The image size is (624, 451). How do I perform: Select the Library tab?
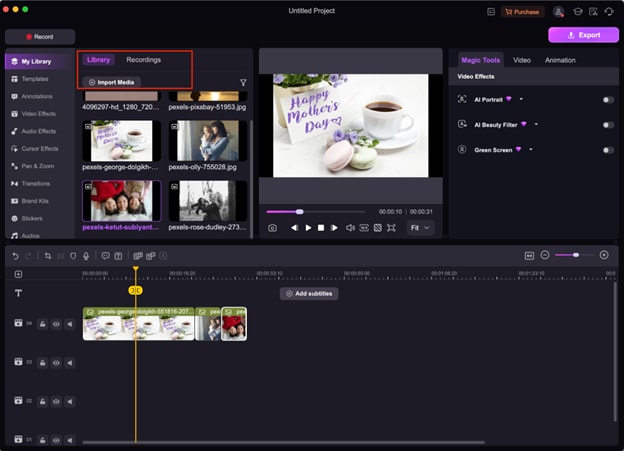point(98,60)
